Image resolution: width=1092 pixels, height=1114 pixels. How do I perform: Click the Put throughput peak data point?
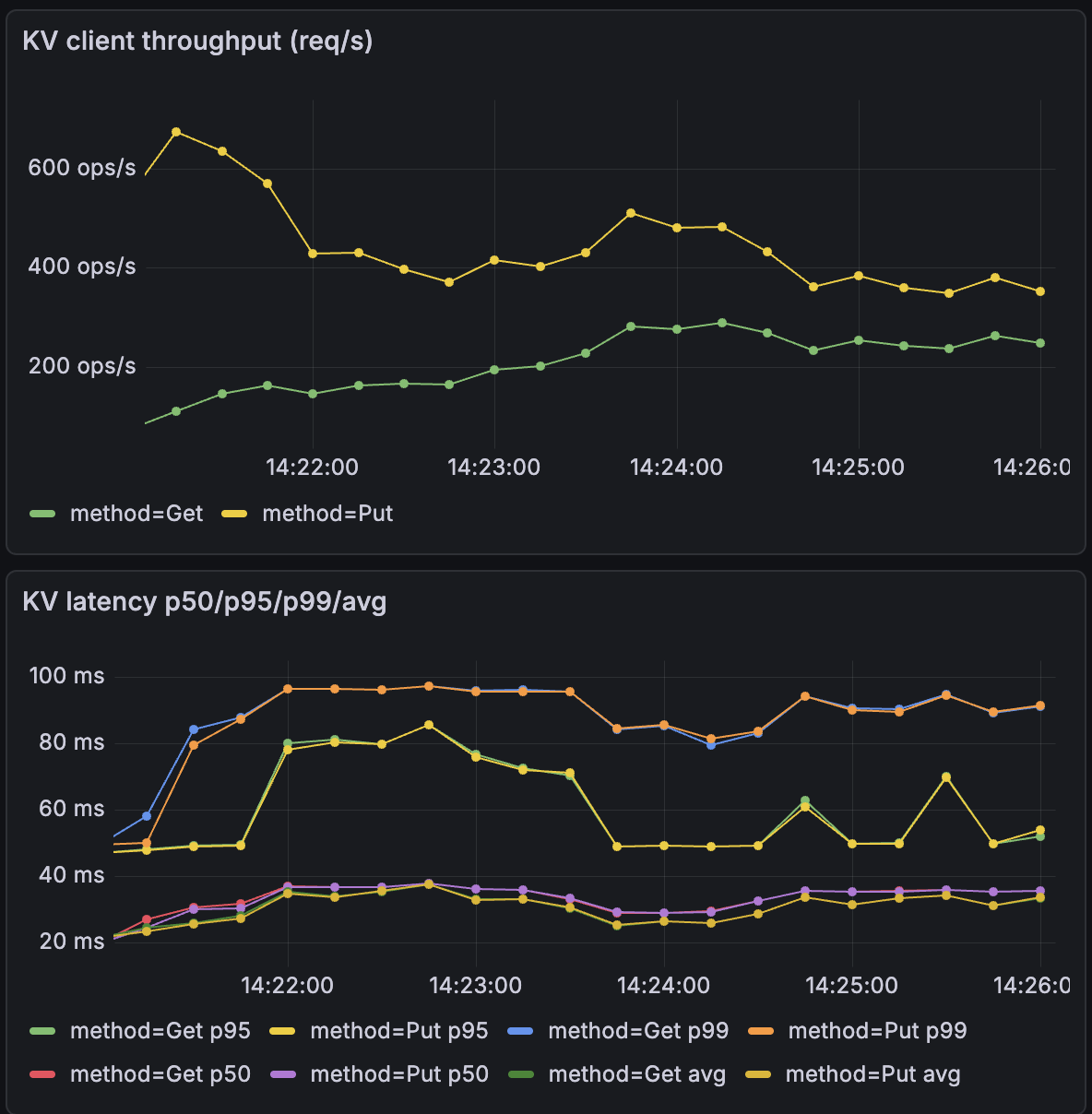(176, 132)
